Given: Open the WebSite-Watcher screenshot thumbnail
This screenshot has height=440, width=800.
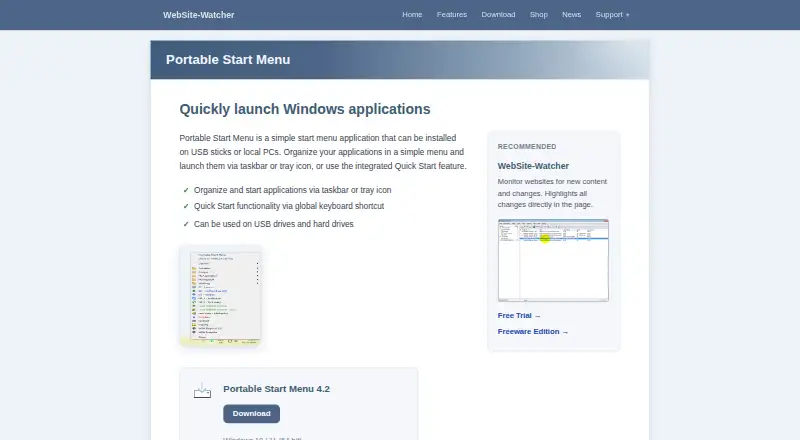Looking at the screenshot, I should pos(553,260).
